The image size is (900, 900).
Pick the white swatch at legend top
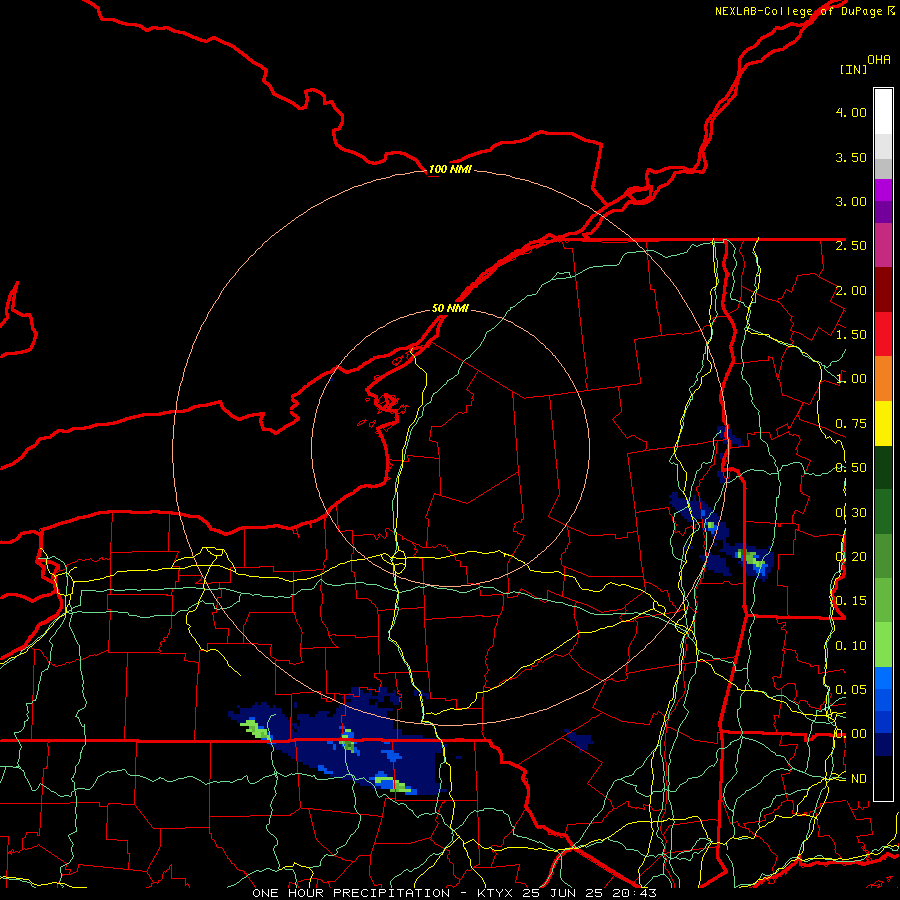point(883,112)
